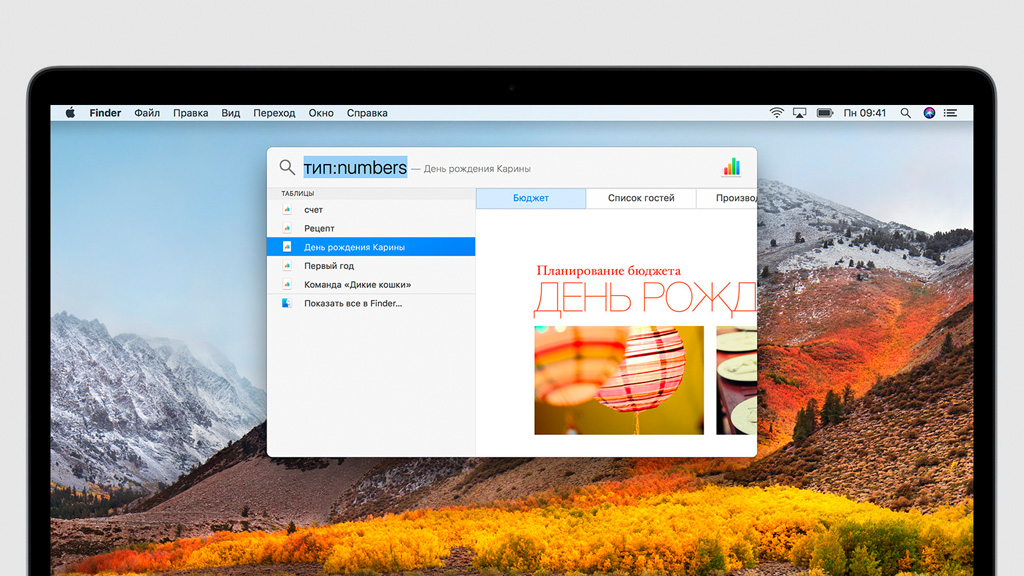
Task: Open the Apple menu
Action: click(x=70, y=113)
